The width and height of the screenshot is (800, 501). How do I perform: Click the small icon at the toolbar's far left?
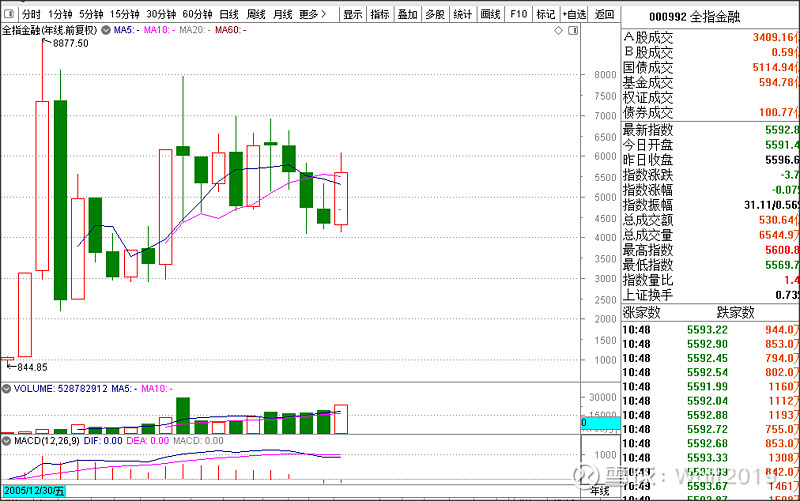(x=9, y=14)
